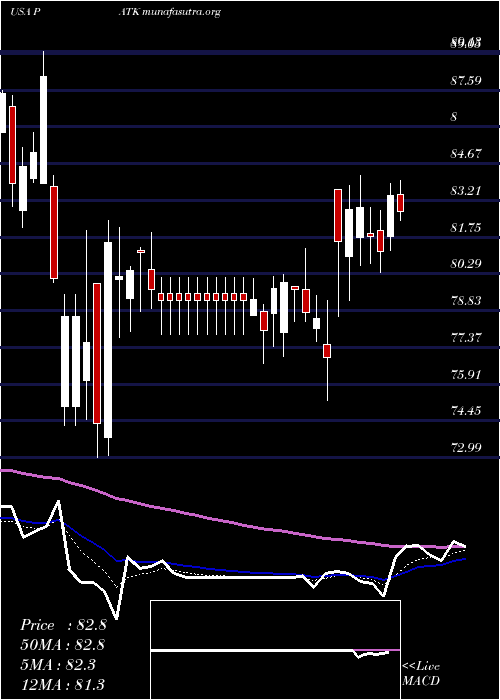Click the 83.21 price axis label
The width and height of the screenshot is (500, 700).
(466, 191)
